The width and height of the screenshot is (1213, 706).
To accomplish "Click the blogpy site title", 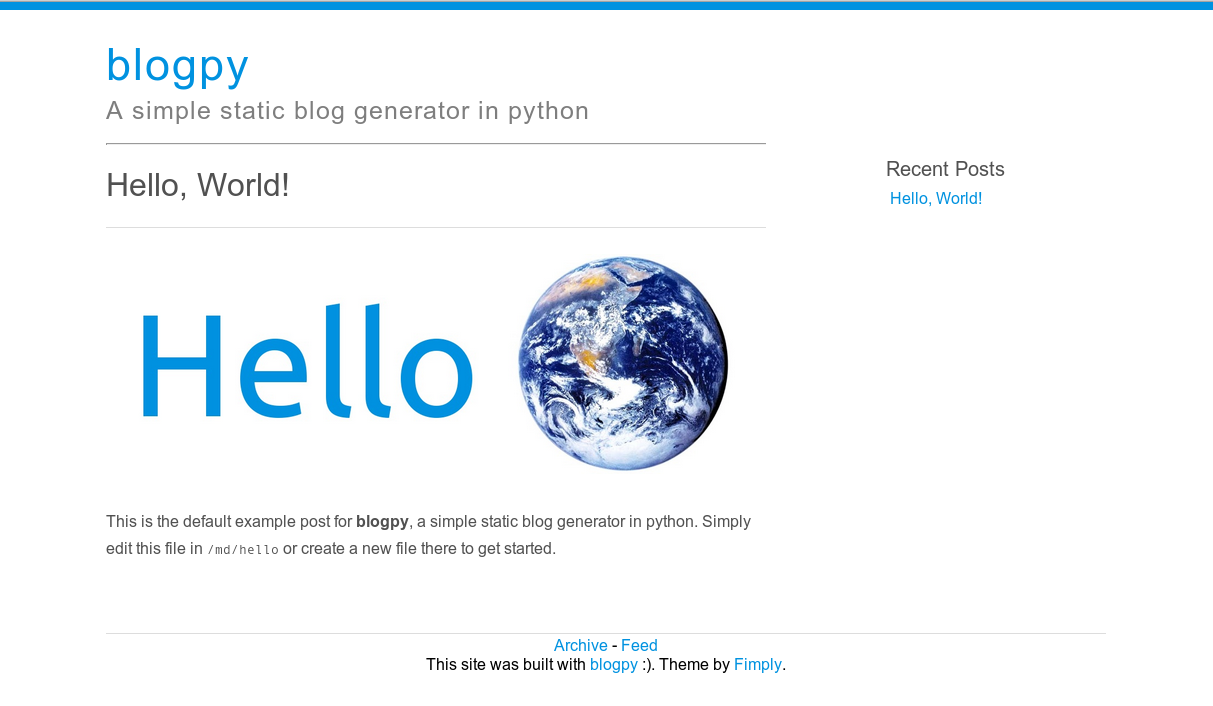I will (177, 66).
